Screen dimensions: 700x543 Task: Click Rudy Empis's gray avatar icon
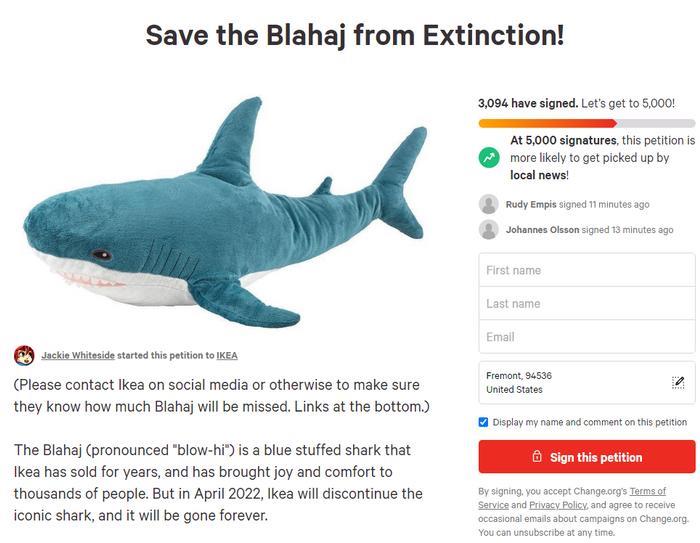(x=489, y=205)
